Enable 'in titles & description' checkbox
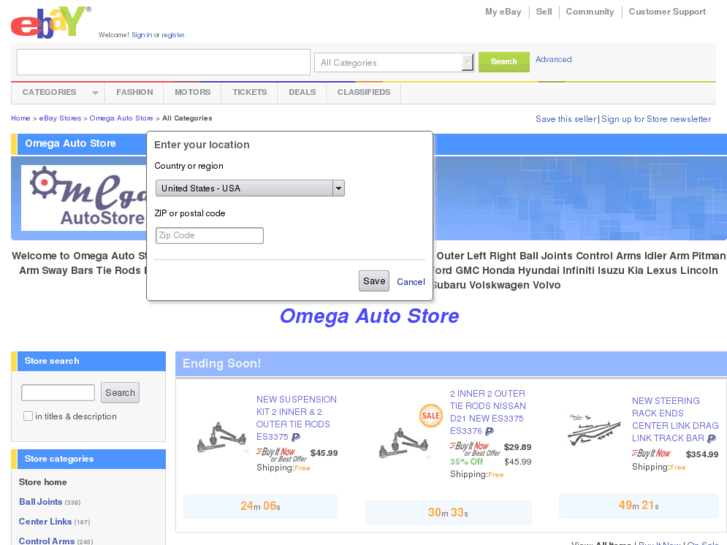Viewport: 727px width, 545px height. (x=28, y=416)
